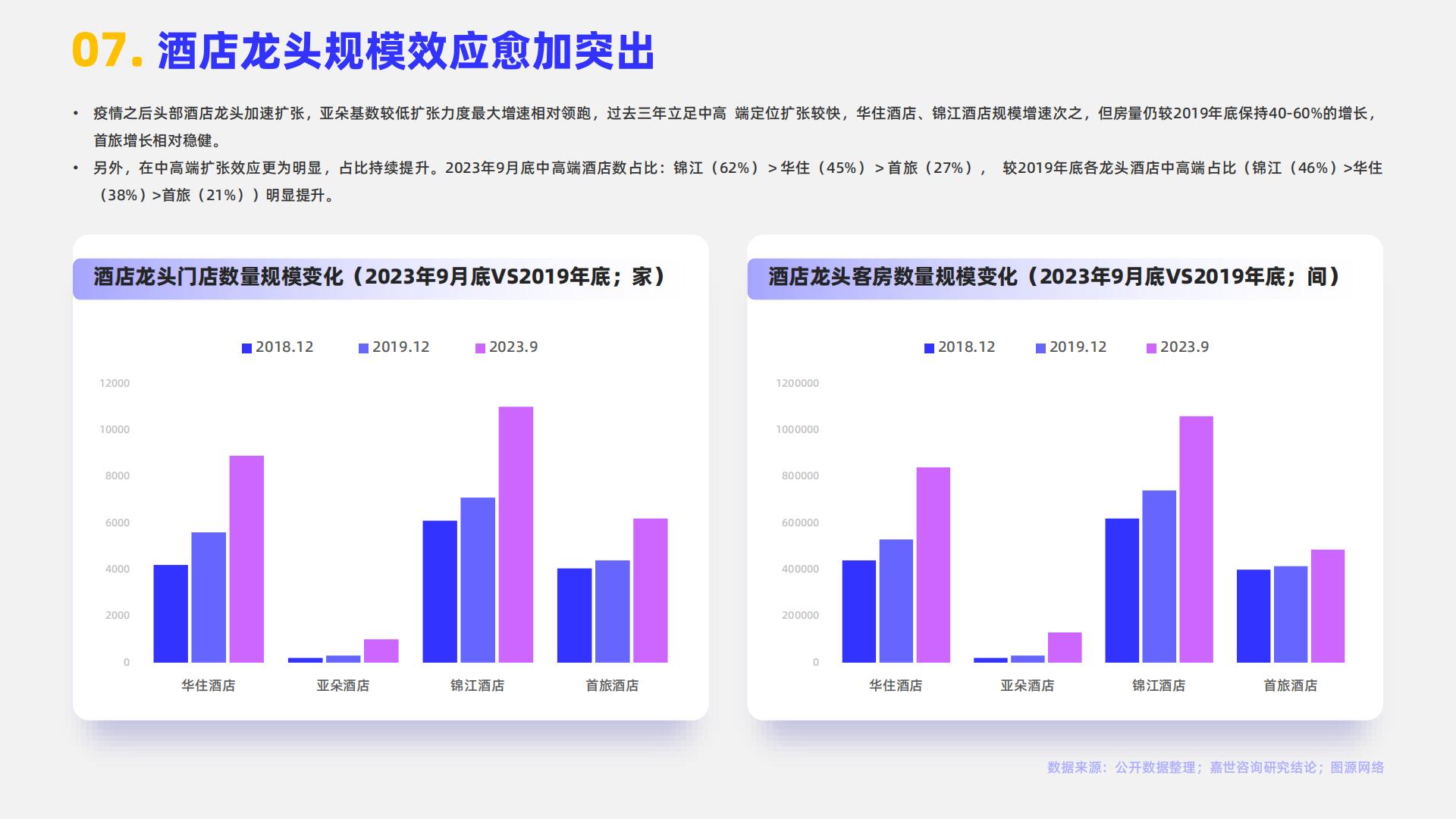Image resolution: width=1456 pixels, height=819 pixels.
Task: Click the 10000 y-axis value in left chart
Action: pyautogui.click(x=115, y=430)
